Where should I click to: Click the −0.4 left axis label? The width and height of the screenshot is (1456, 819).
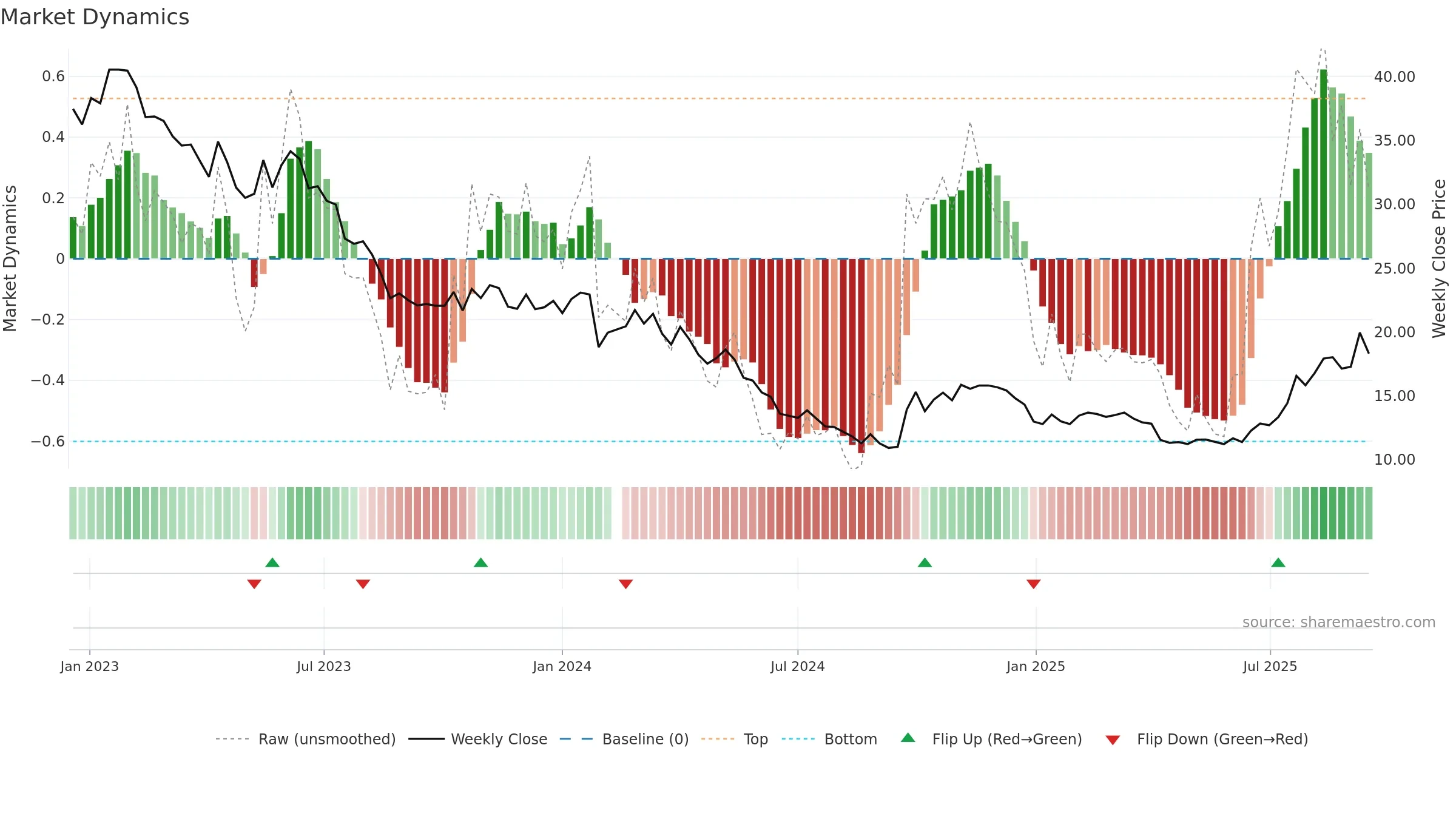tap(48, 380)
